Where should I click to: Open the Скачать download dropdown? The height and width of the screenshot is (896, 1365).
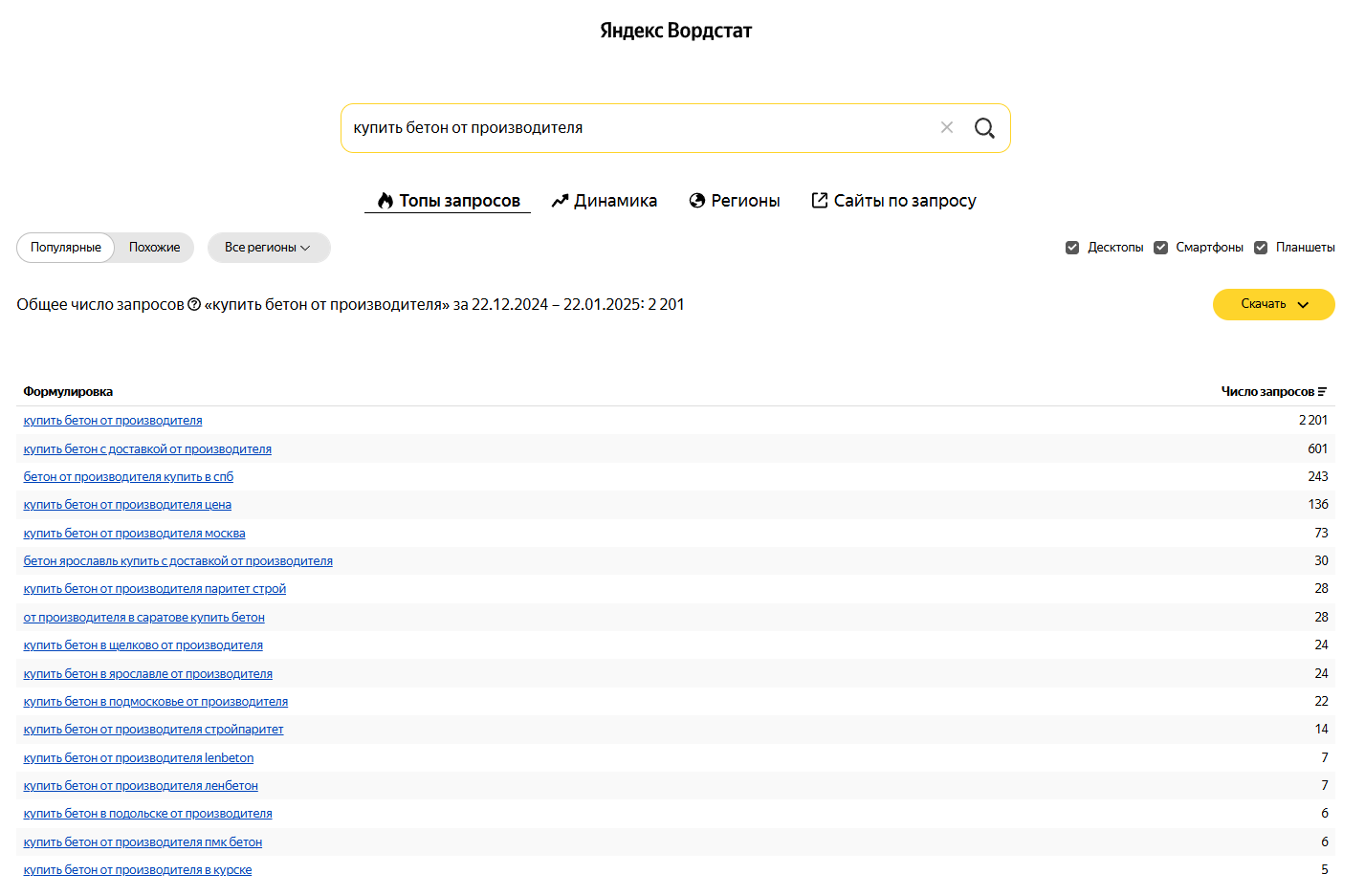click(x=1273, y=304)
